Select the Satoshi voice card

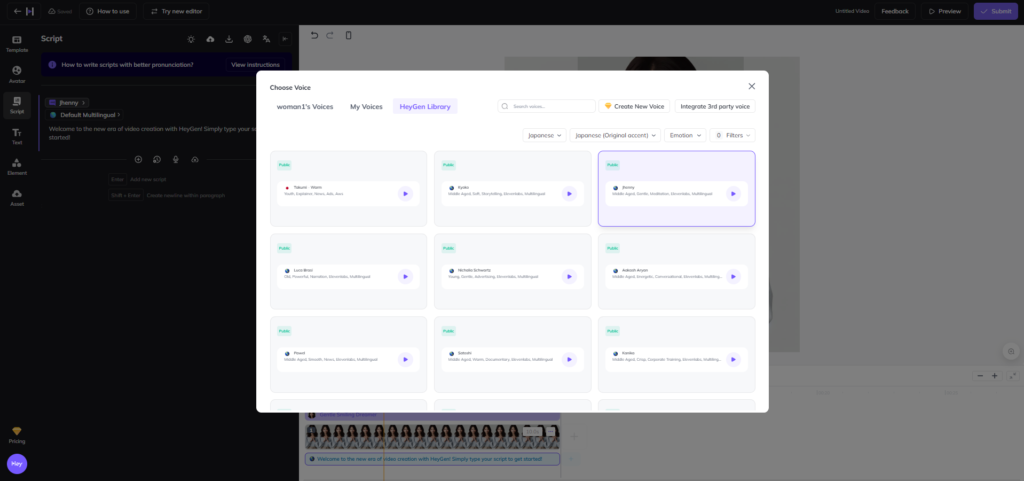coord(513,354)
